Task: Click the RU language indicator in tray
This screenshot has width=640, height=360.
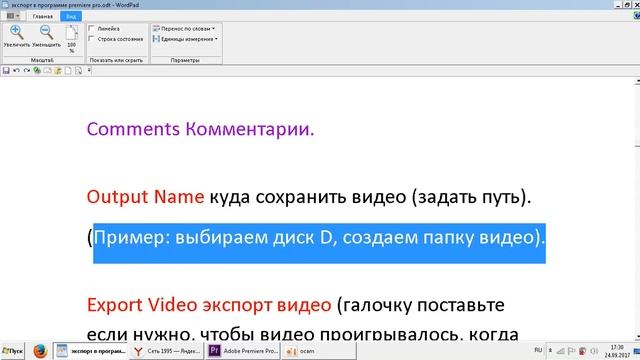Action: point(538,350)
